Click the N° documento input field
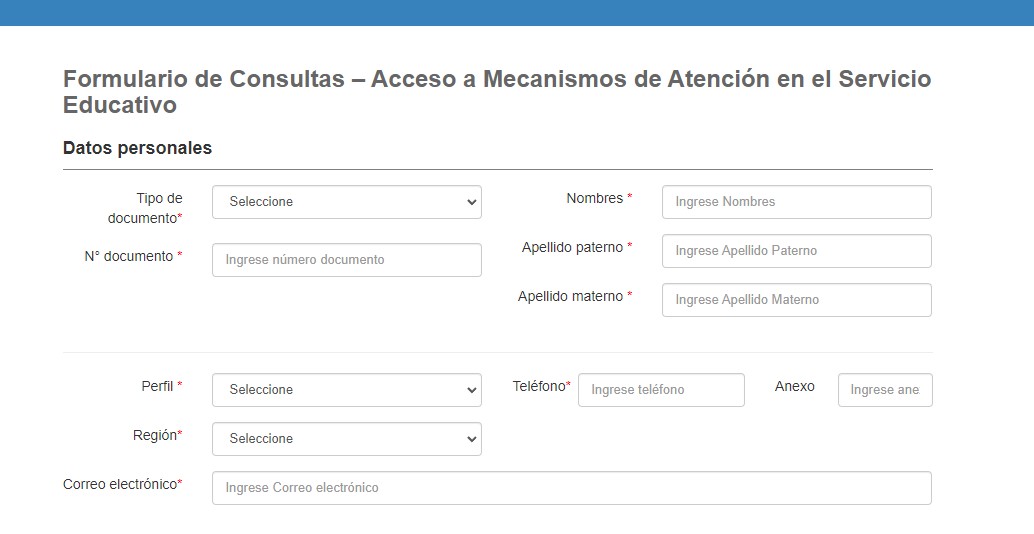 pyautogui.click(x=346, y=260)
